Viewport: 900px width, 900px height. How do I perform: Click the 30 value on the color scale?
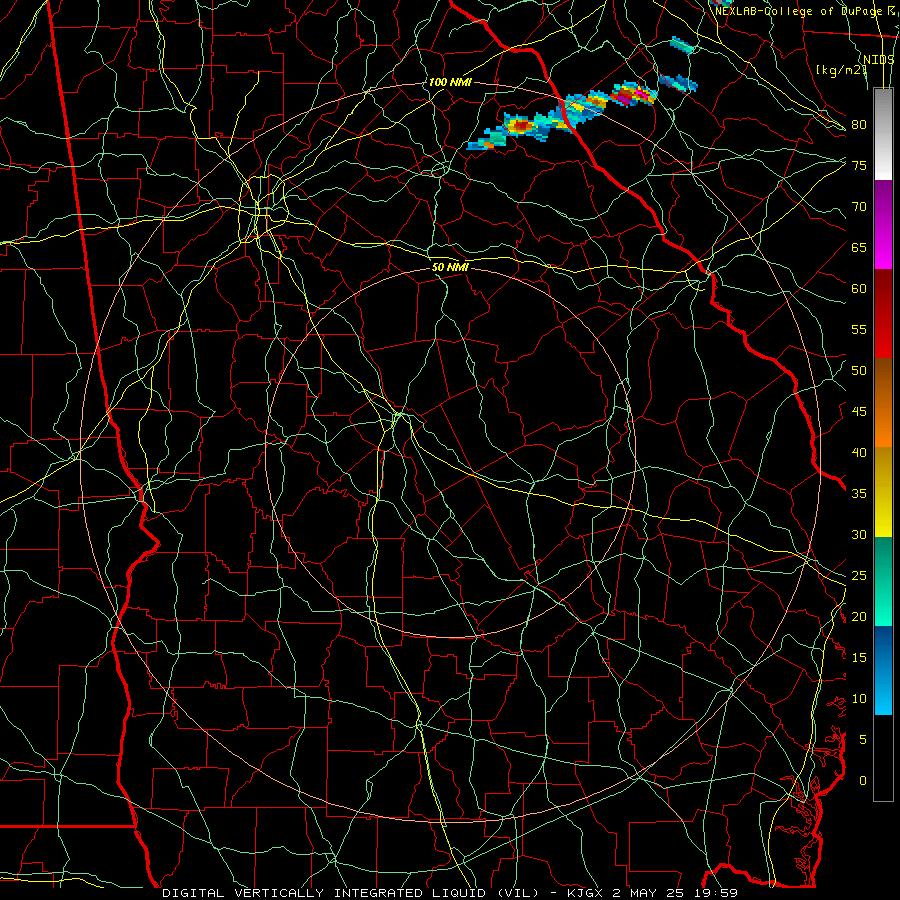point(859,534)
